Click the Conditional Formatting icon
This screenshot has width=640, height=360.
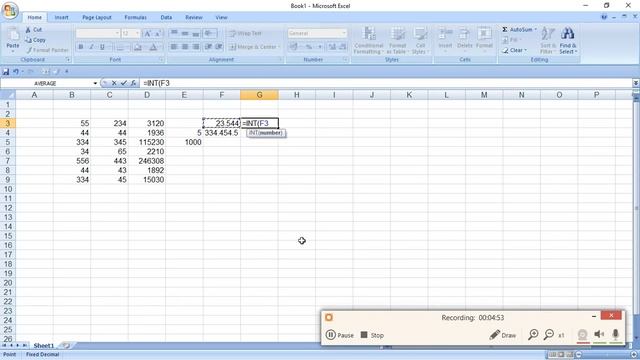[x=369, y=40]
